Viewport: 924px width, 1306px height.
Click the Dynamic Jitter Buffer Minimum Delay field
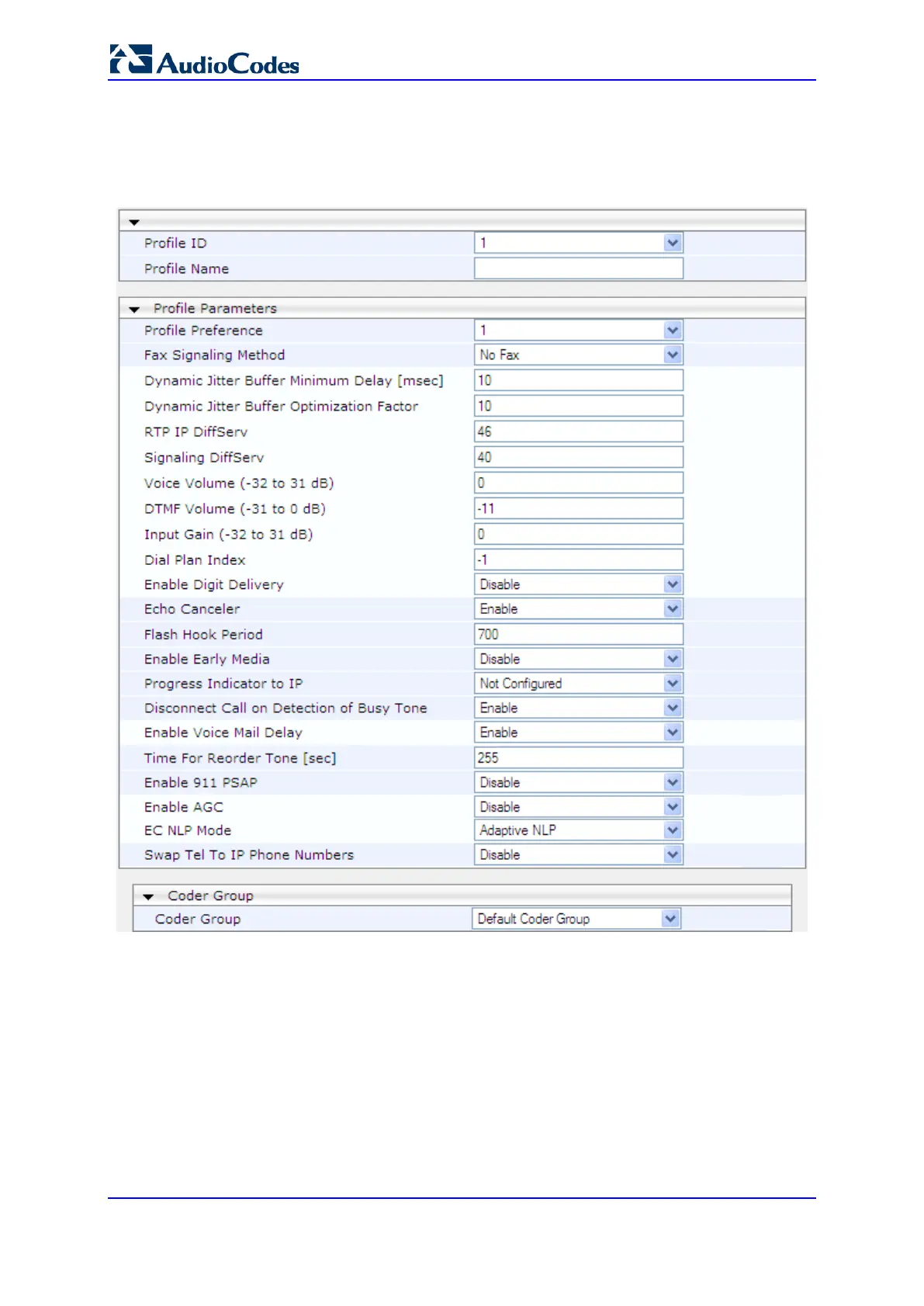[x=578, y=380]
